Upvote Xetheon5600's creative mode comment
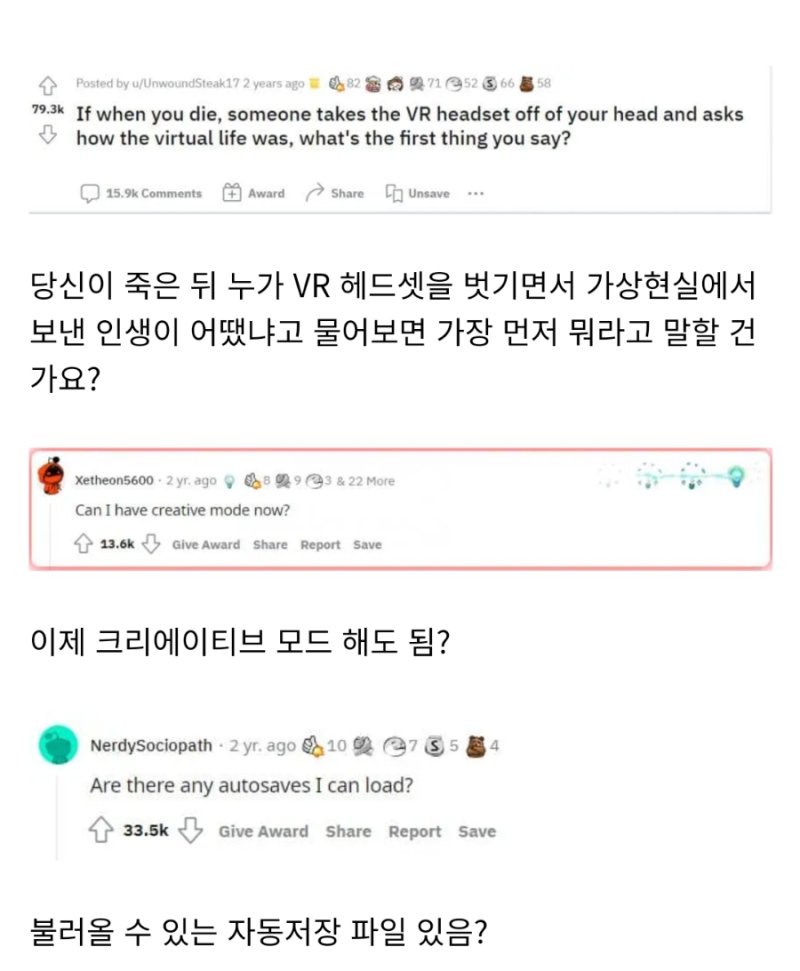800x971 pixels. 83,544
